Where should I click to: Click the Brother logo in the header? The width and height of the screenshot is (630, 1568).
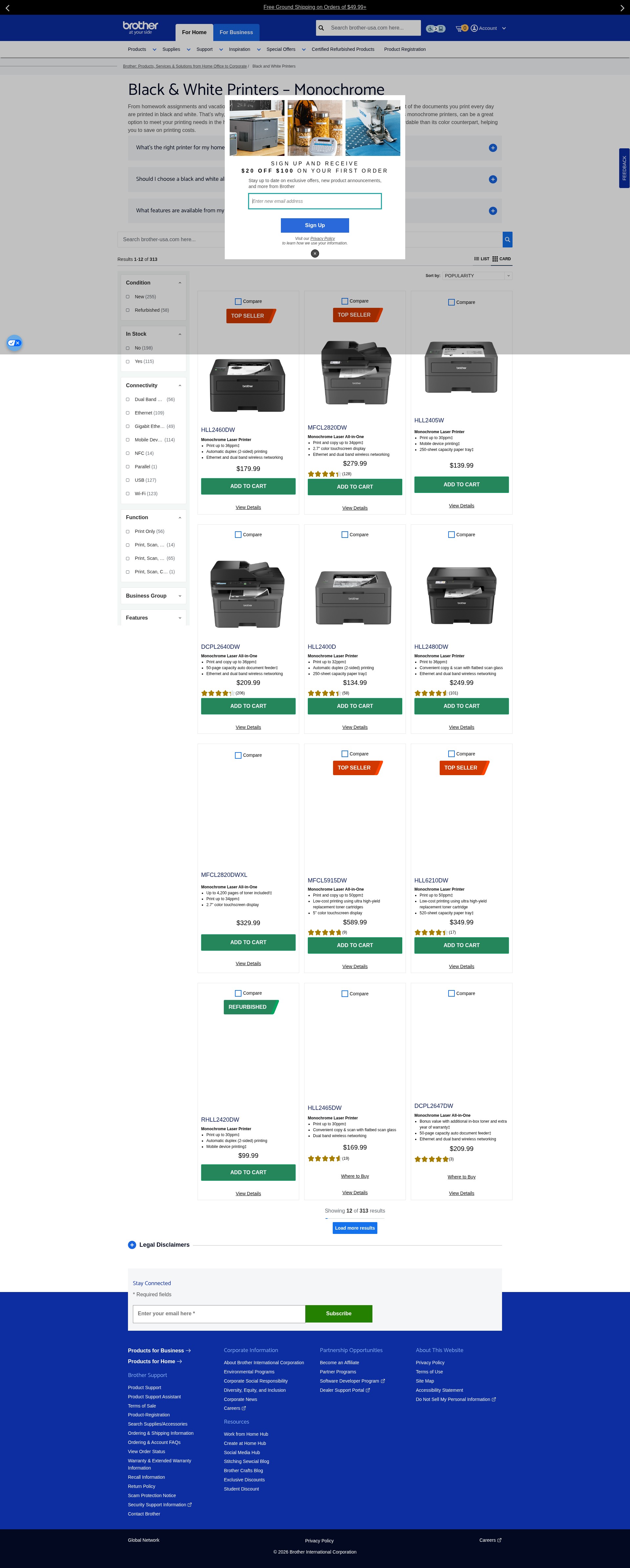[140, 27]
